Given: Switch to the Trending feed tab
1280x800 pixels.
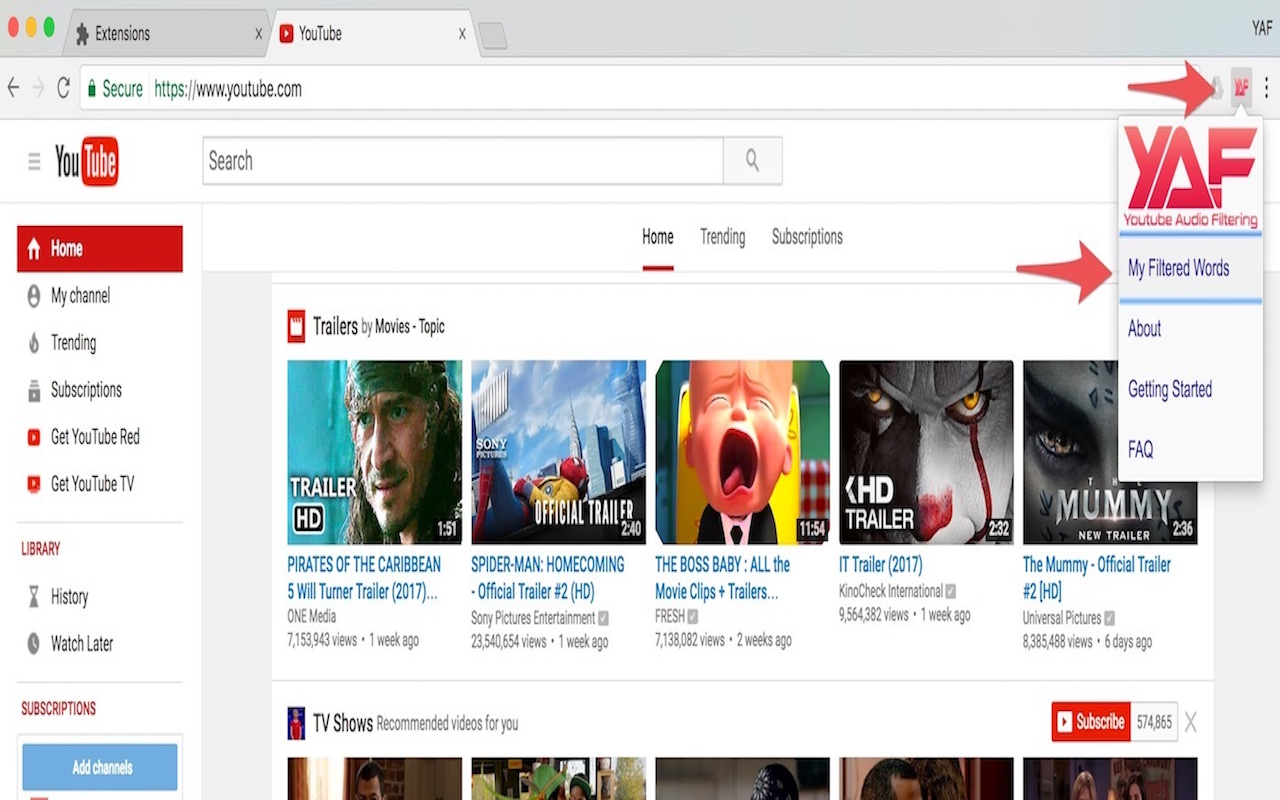Looking at the screenshot, I should (723, 237).
